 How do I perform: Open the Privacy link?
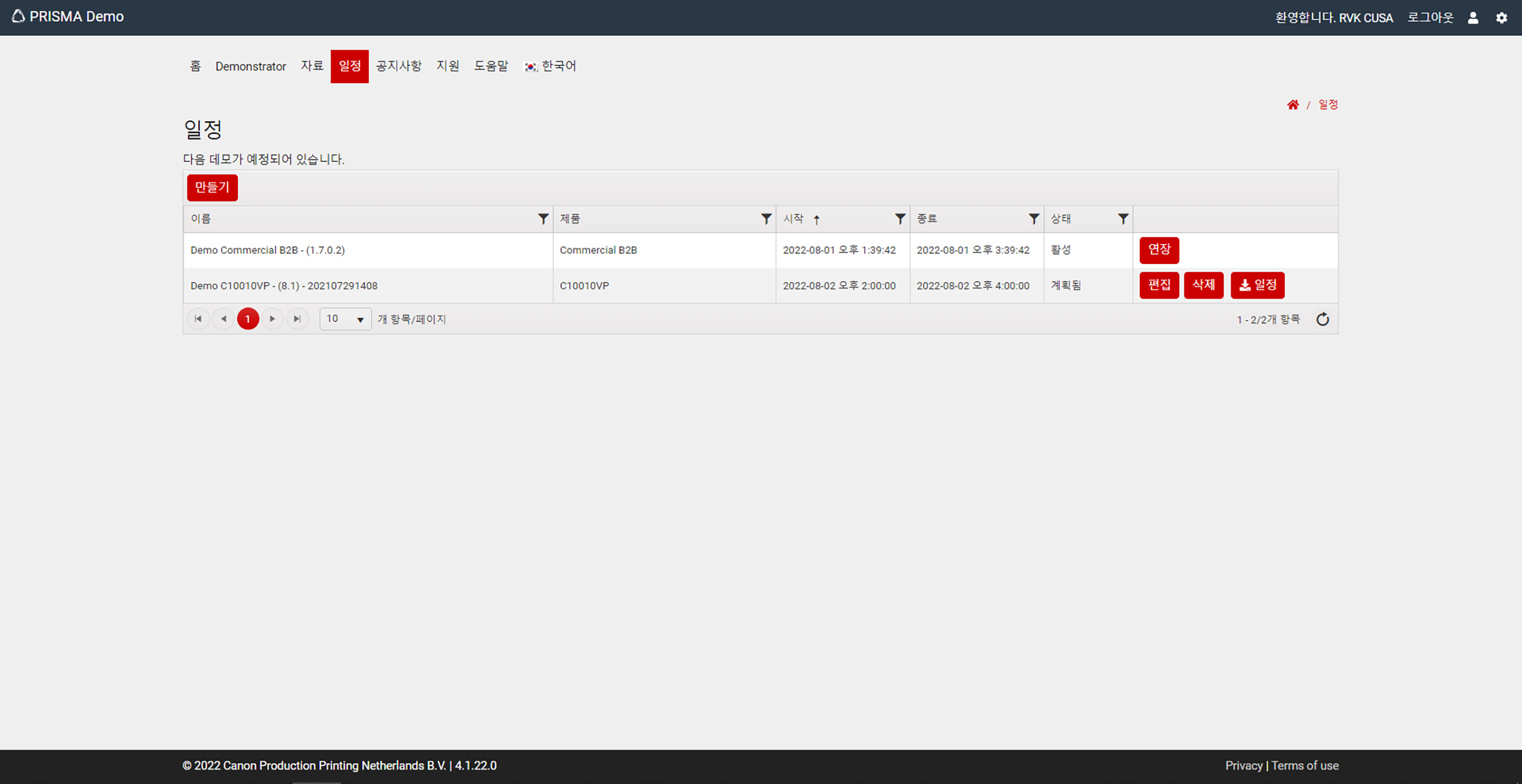[x=1243, y=765]
